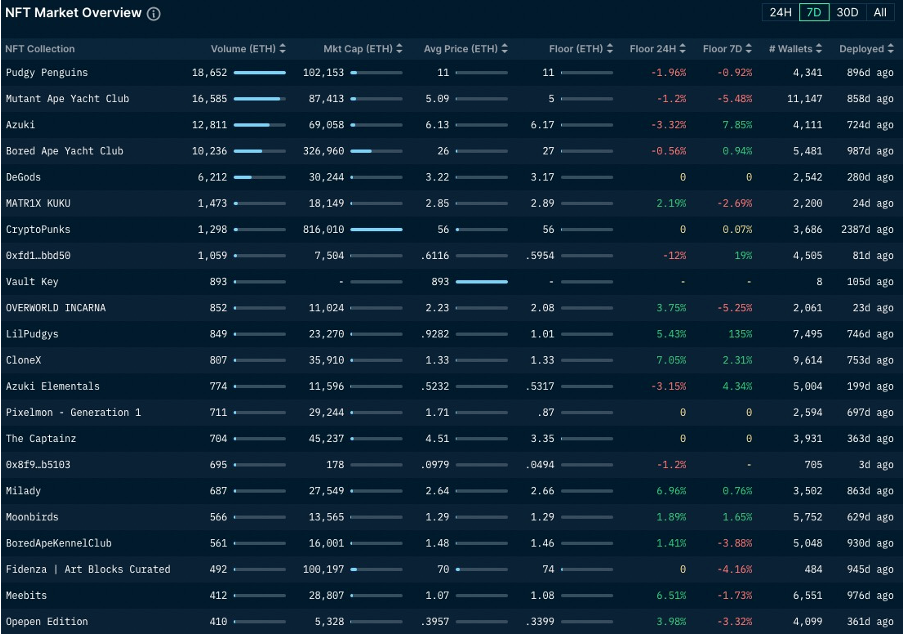
Task: Open Mutant Ape Yacht Club collection
Action: click(67, 99)
